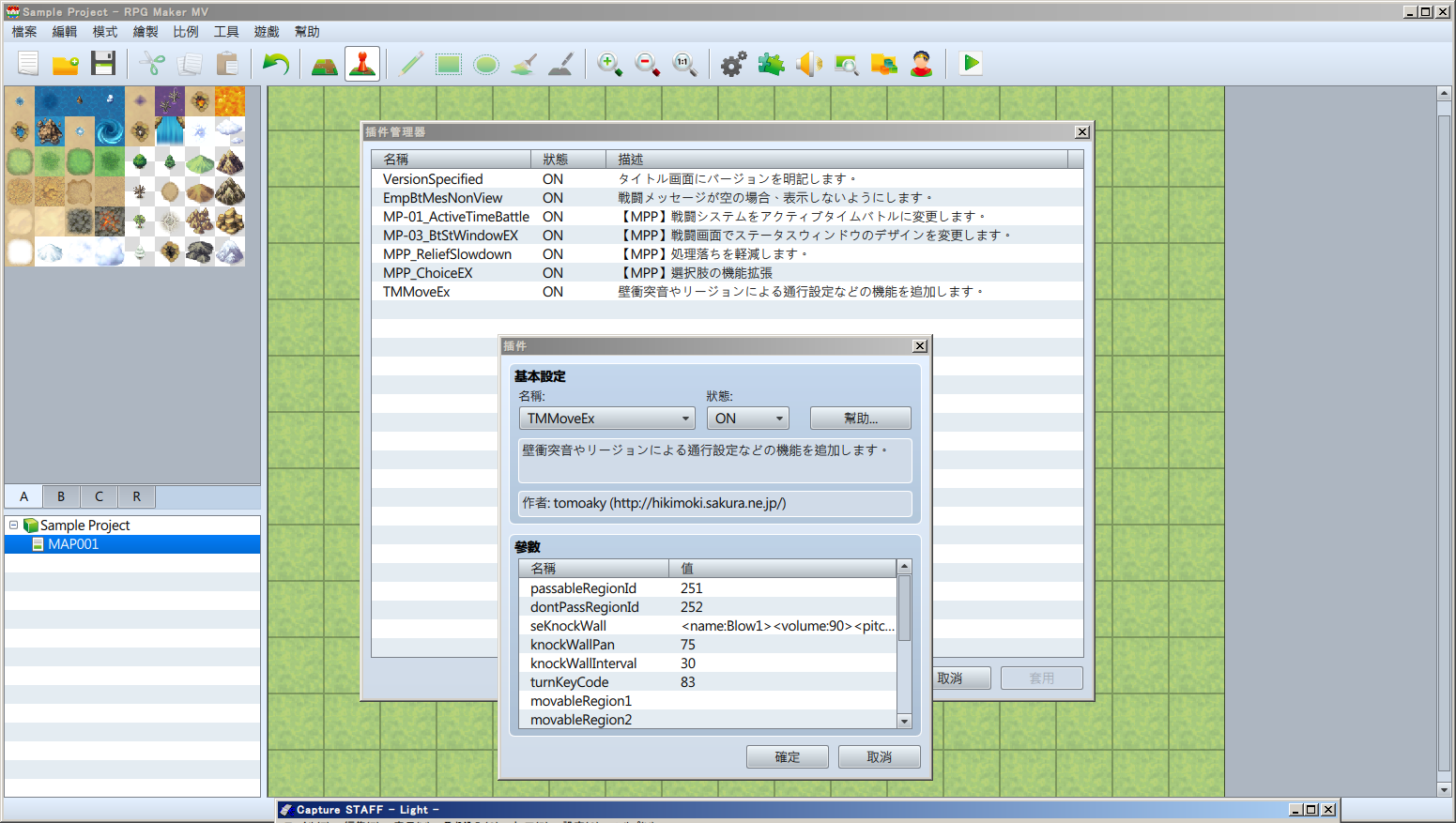The image size is (1456, 823).
Task: Select MAP001 in the map tree
Action: [x=132, y=544]
